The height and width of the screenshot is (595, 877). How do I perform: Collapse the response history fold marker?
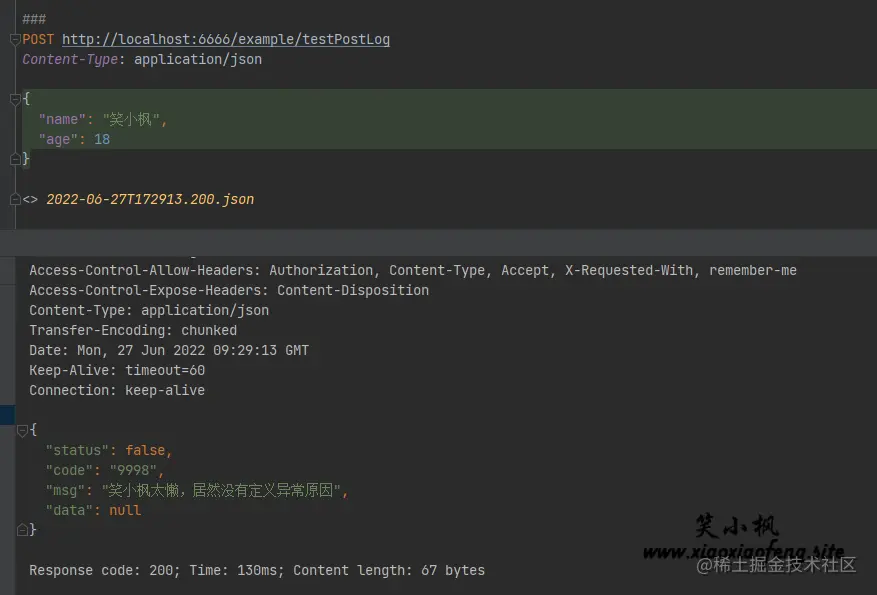tap(15, 200)
